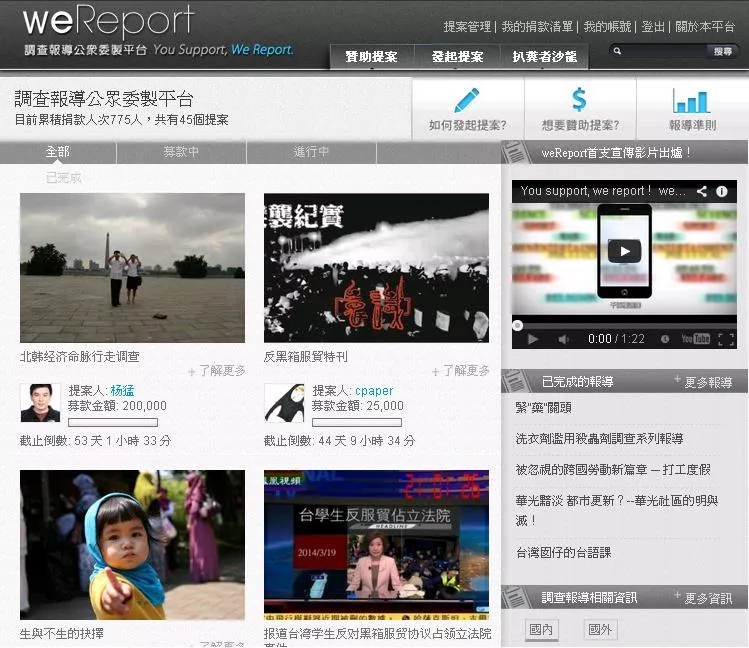Screen dimensions: 749x648
Task: Open report 華光黯淡 都市更新
Action: coord(617,510)
